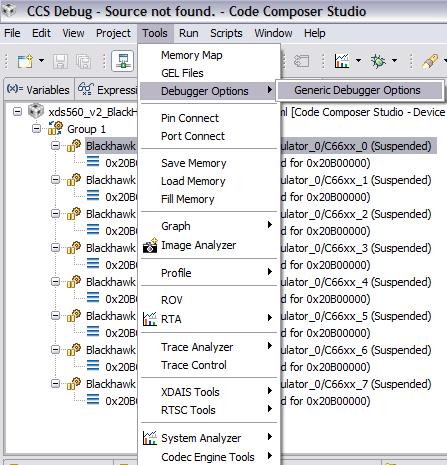Open the Help menu
Screen dimensions: 447x465
315,33
